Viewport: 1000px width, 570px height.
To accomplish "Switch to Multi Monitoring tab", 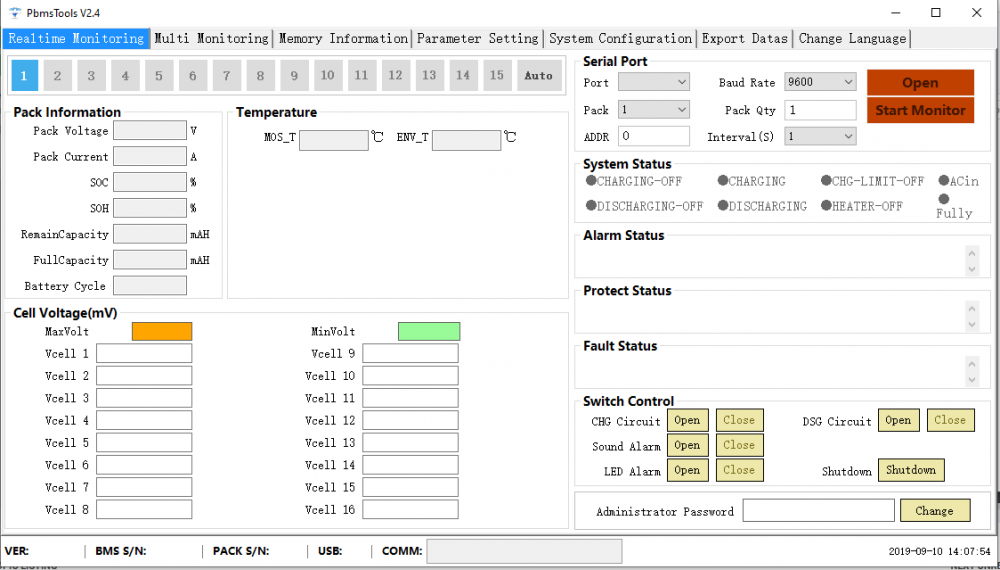I will (212, 39).
